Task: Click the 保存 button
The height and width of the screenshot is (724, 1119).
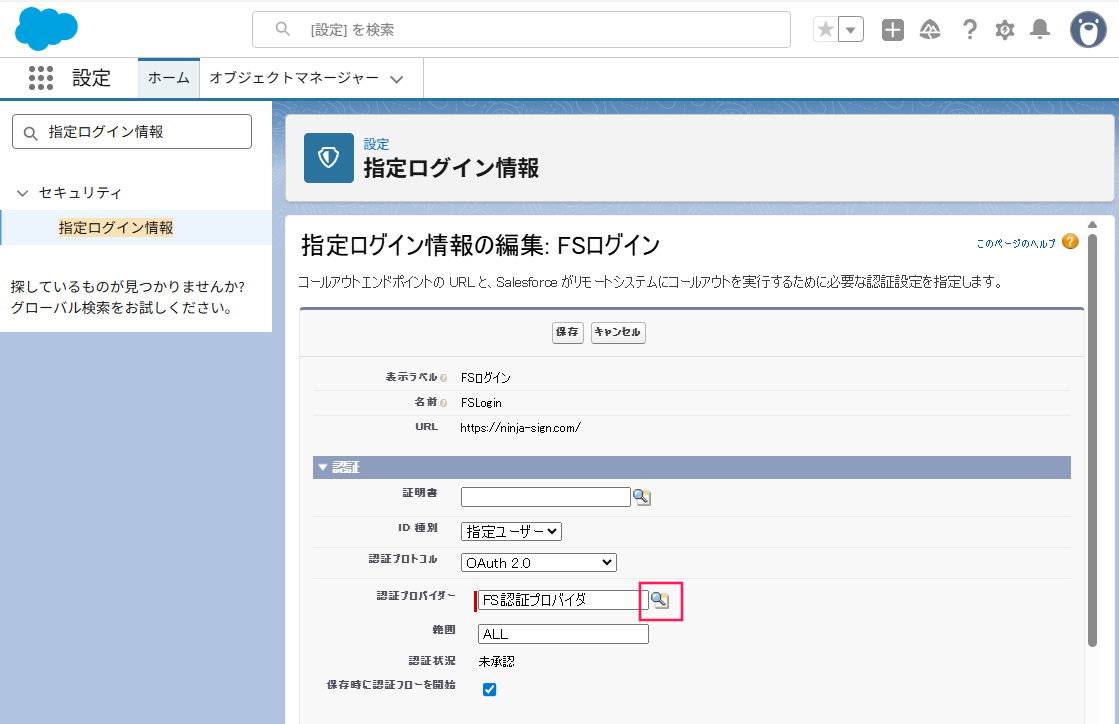Action: point(567,332)
